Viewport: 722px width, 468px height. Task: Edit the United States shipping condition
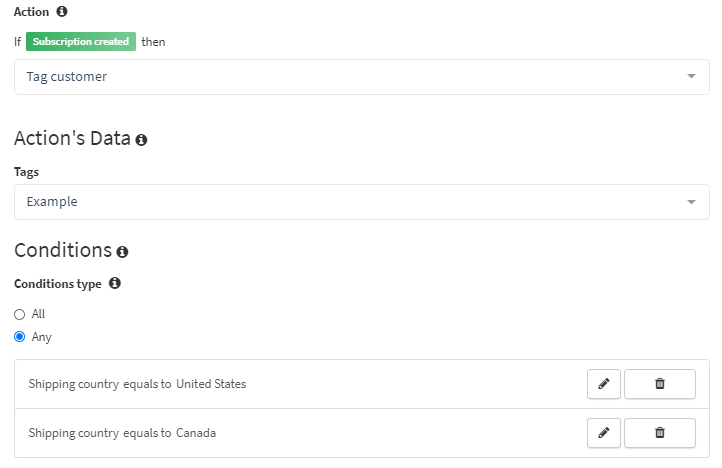[604, 384]
